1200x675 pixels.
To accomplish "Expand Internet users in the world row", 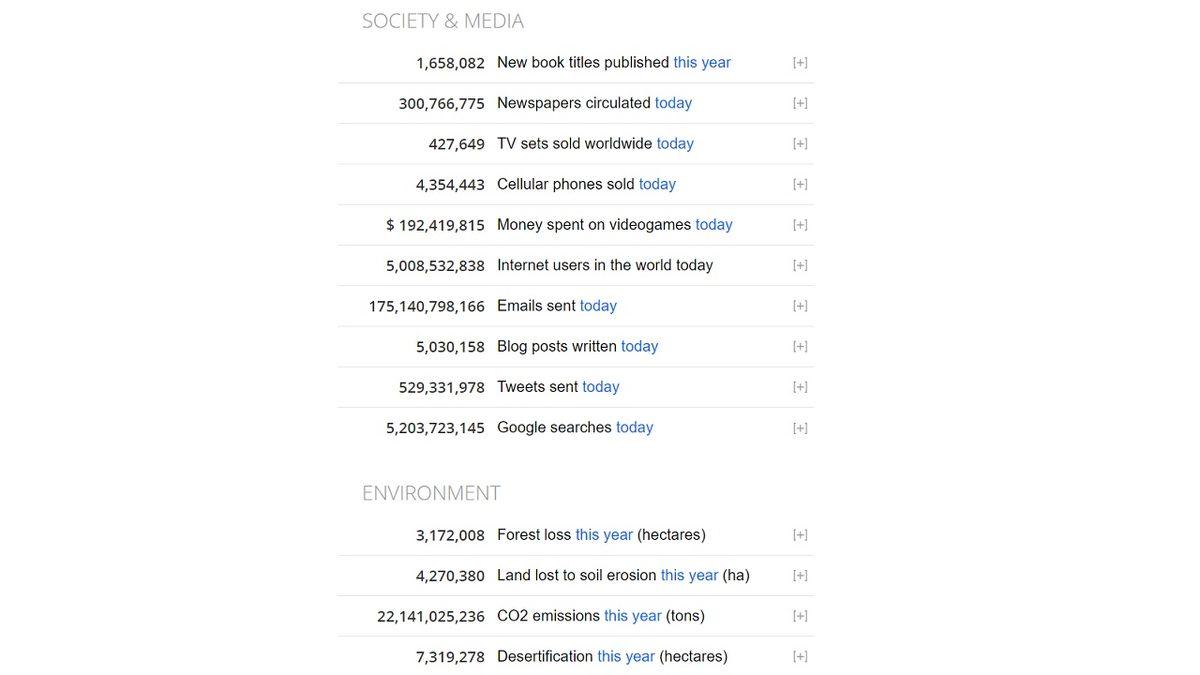I will (x=800, y=265).
